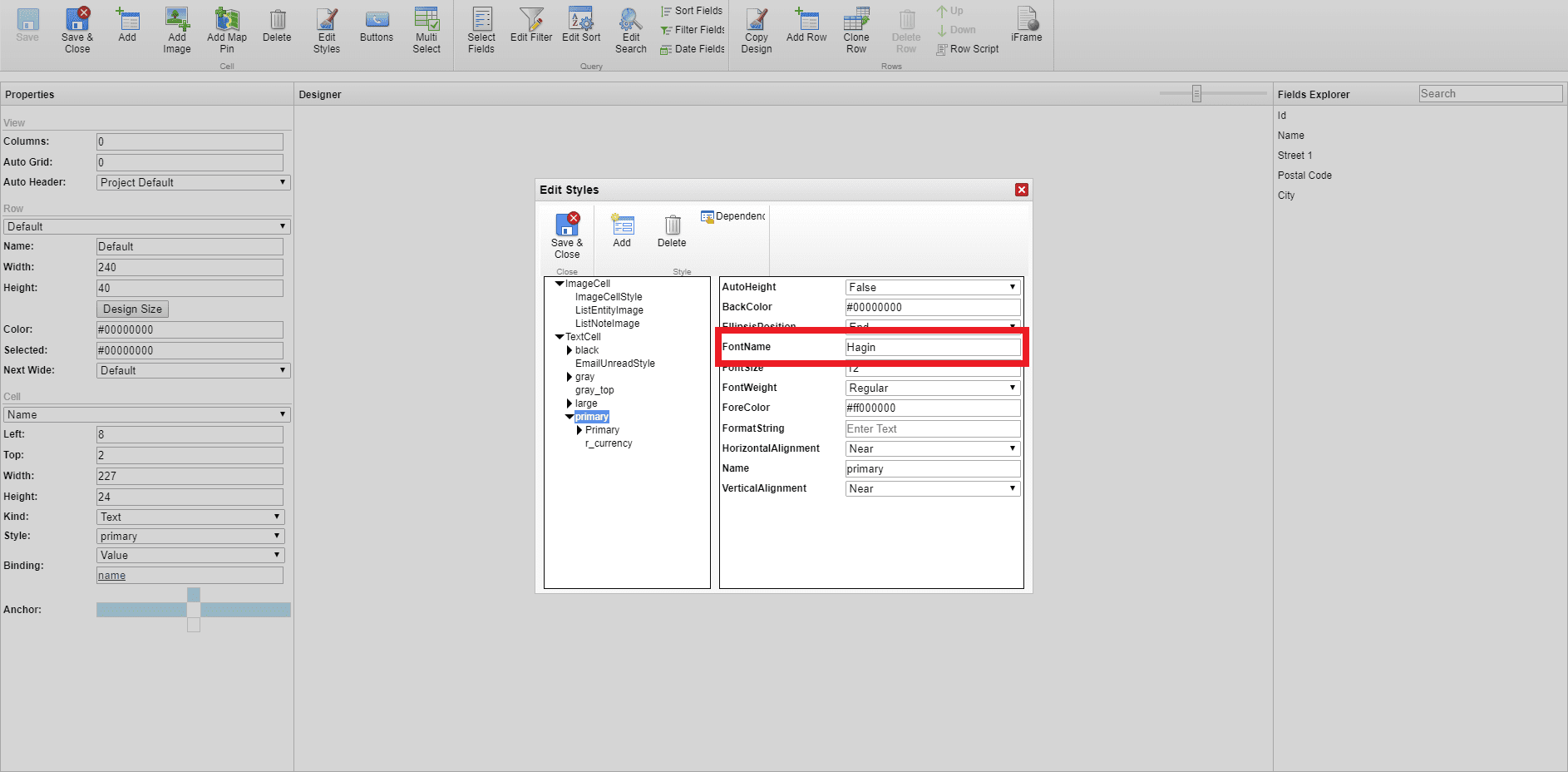The width and height of the screenshot is (1568, 772).
Task: Click the Dependencies button in Edit Styles
Action: click(x=732, y=216)
